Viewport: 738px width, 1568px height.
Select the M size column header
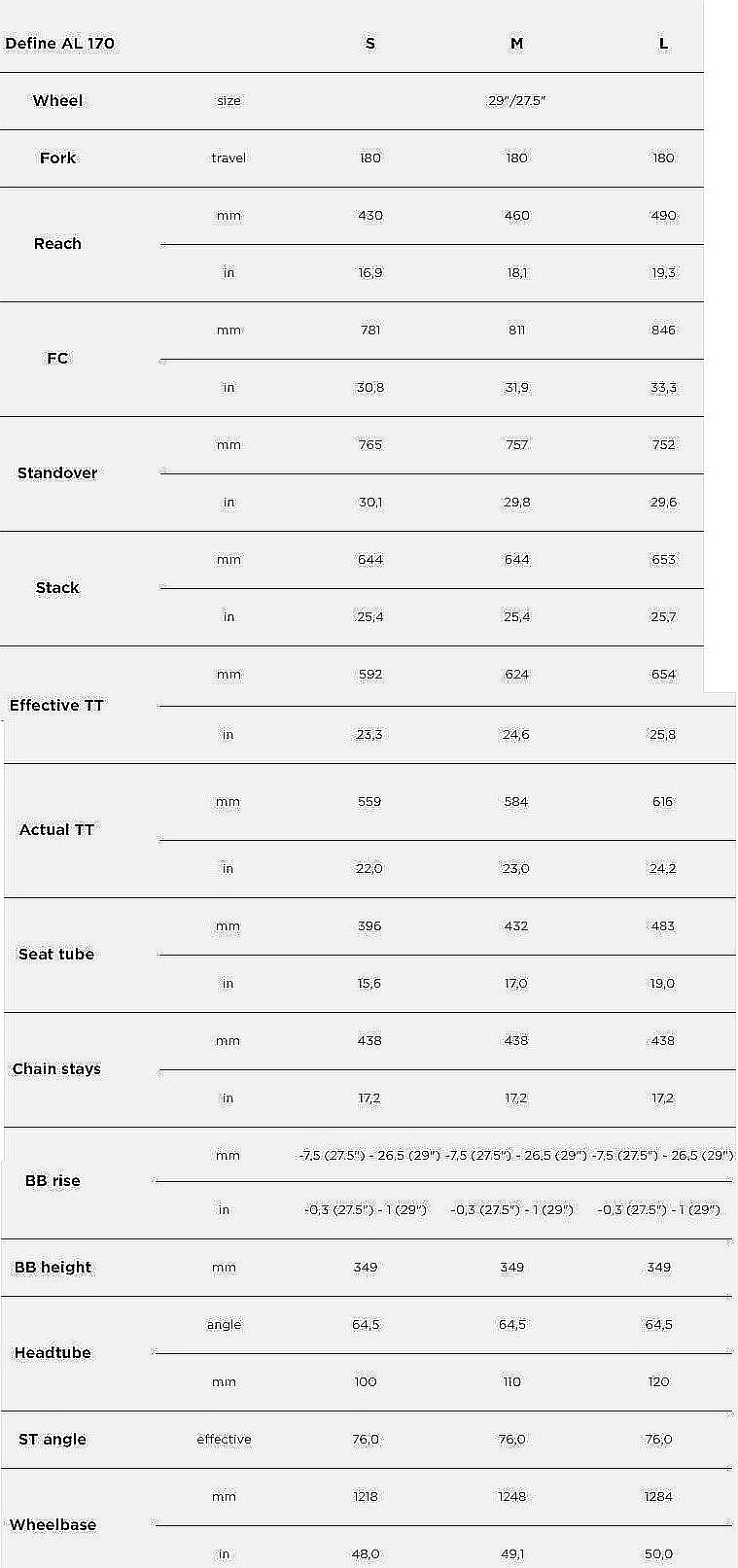[517, 44]
